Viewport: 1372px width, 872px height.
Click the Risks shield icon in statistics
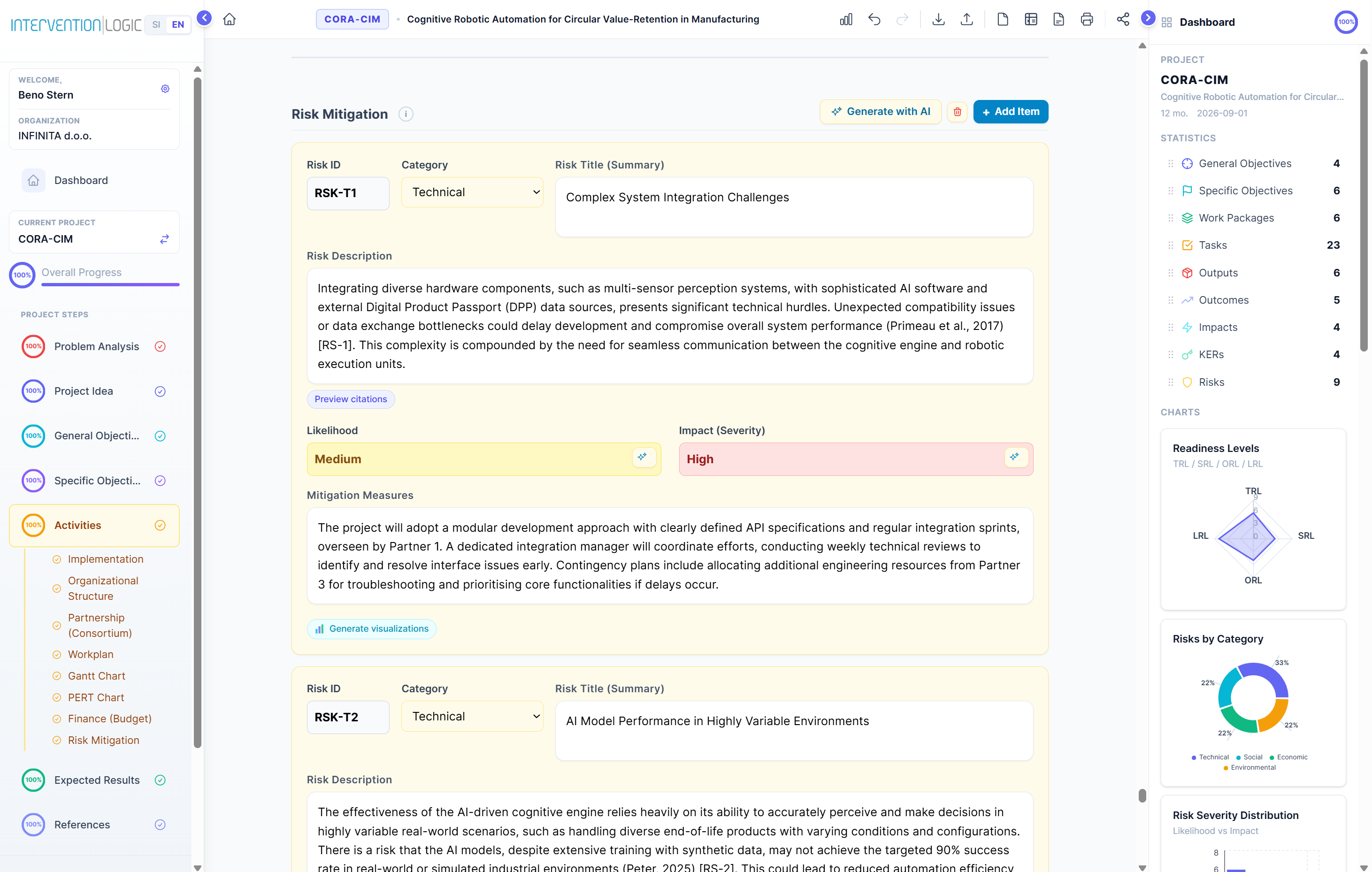pos(1188,382)
